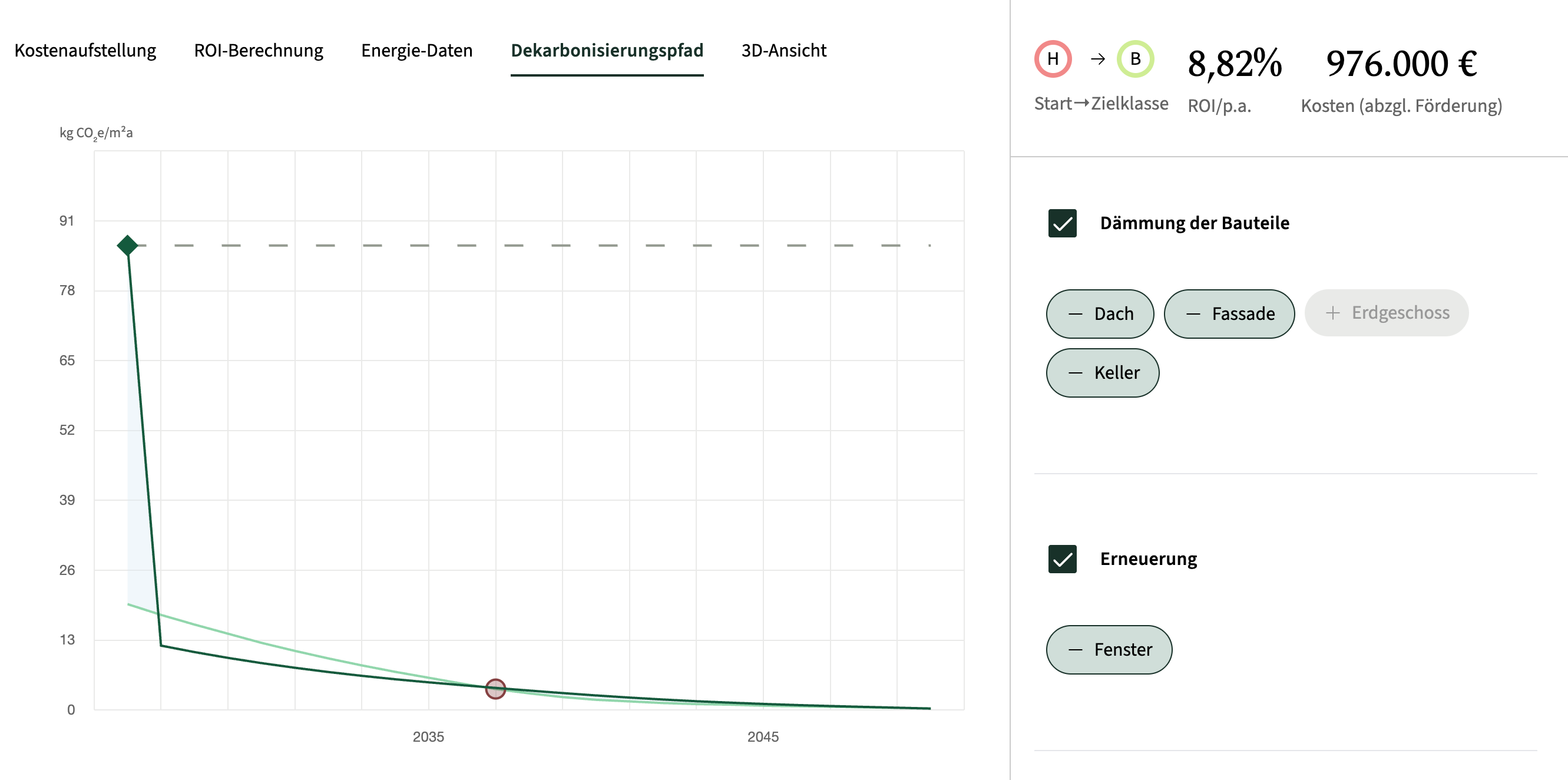
Task: Open the 3D-Ansicht tab
Action: [783, 51]
